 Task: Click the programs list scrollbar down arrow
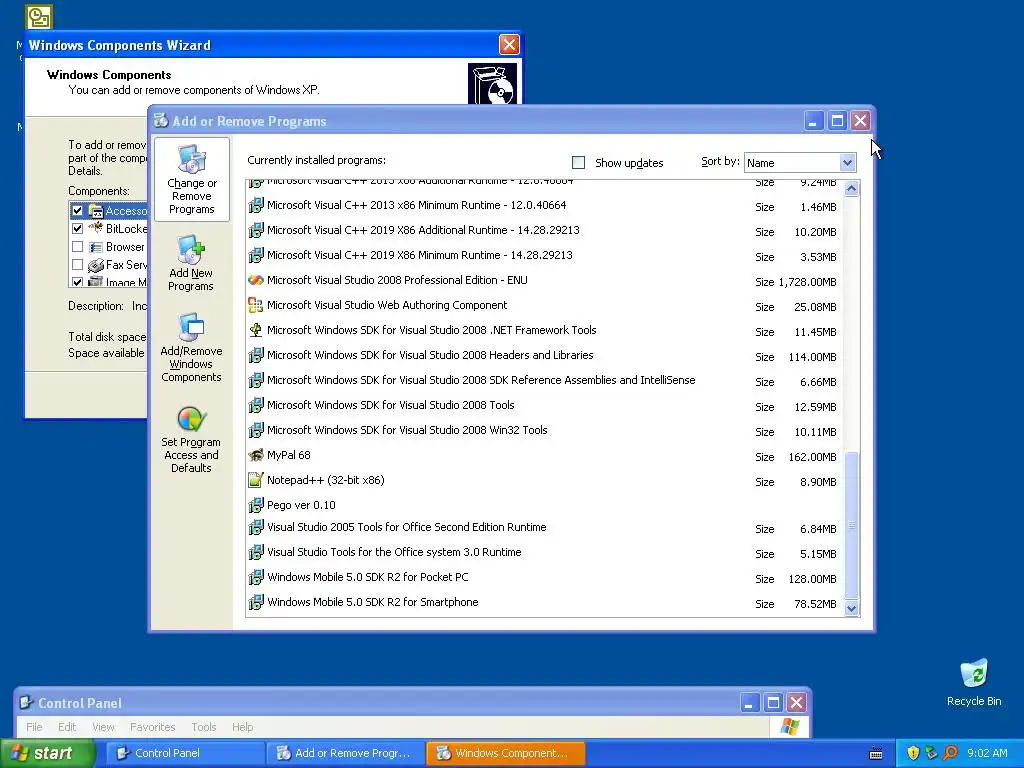pyautogui.click(x=851, y=609)
